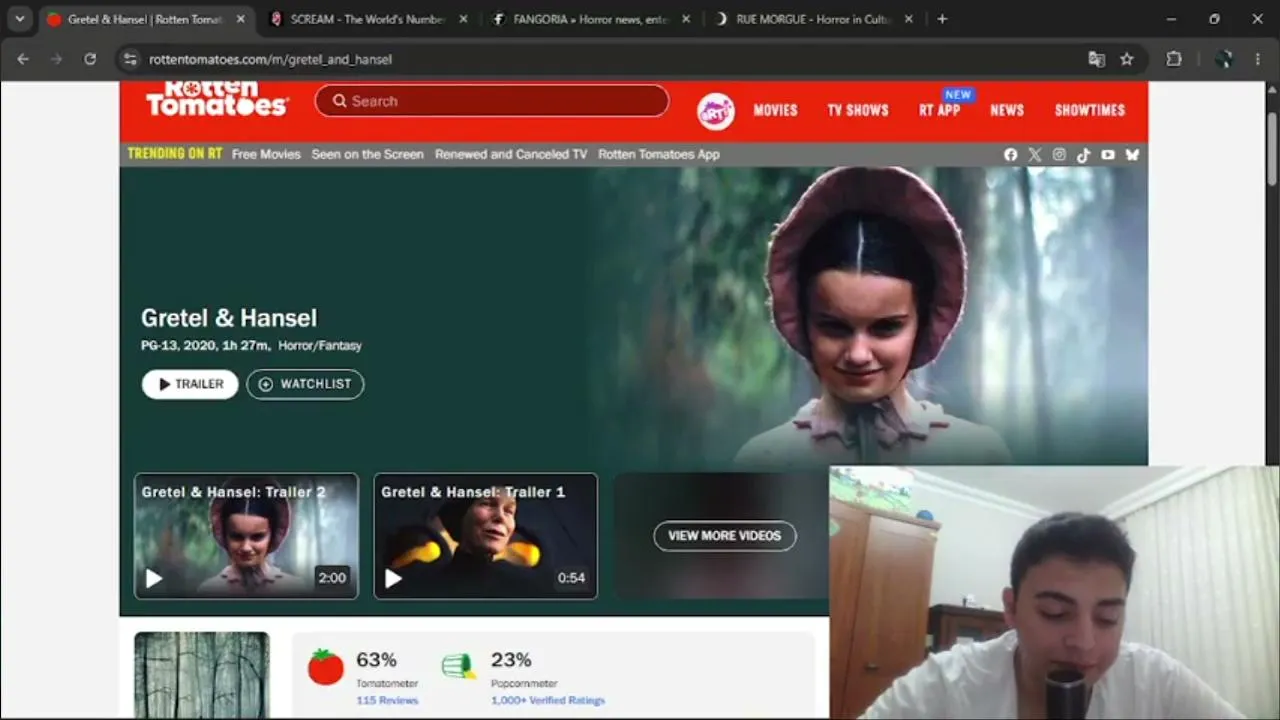Screen dimensions: 1280x720
Task: Expand the tab search dropdown
Action: (19, 19)
